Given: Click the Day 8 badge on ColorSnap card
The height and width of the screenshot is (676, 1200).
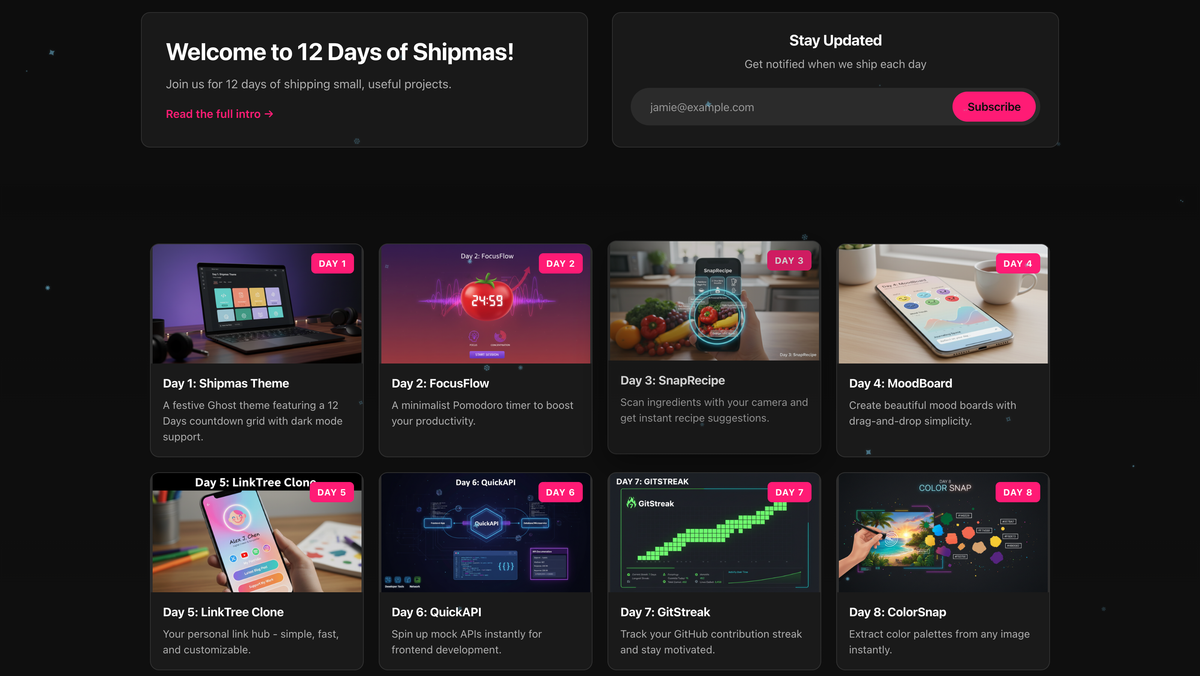Looking at the screenshot, I should coord(1018,493).
